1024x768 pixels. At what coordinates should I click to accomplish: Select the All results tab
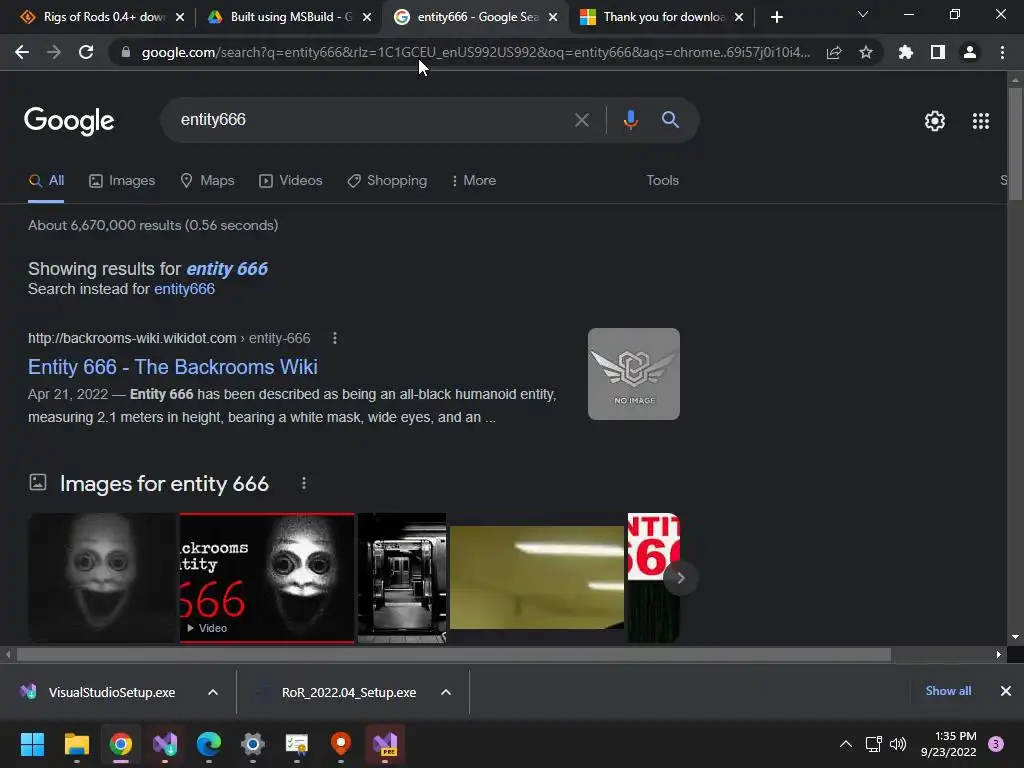(x=46, y=180)
